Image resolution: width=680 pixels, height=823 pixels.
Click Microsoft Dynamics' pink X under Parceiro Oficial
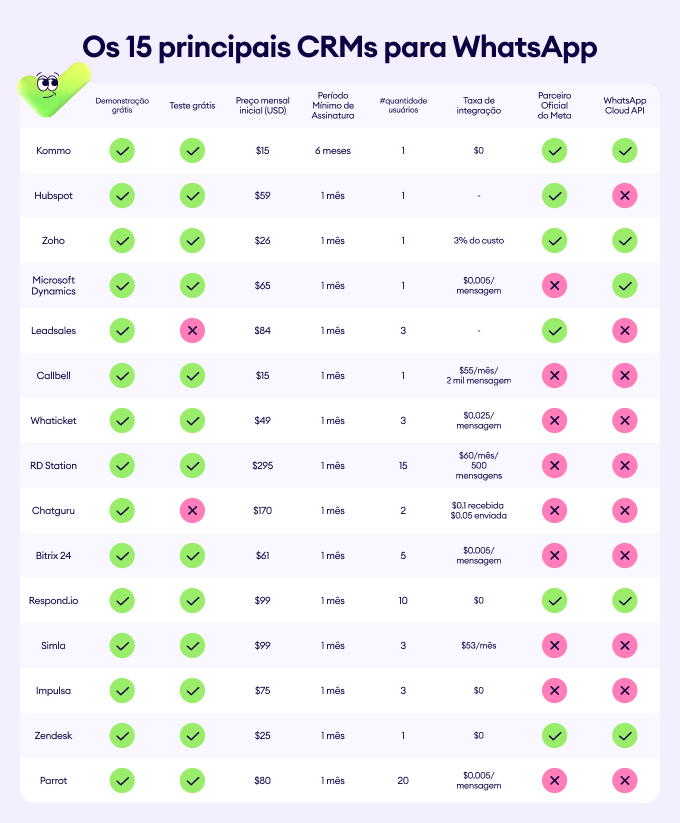[554, 286]
